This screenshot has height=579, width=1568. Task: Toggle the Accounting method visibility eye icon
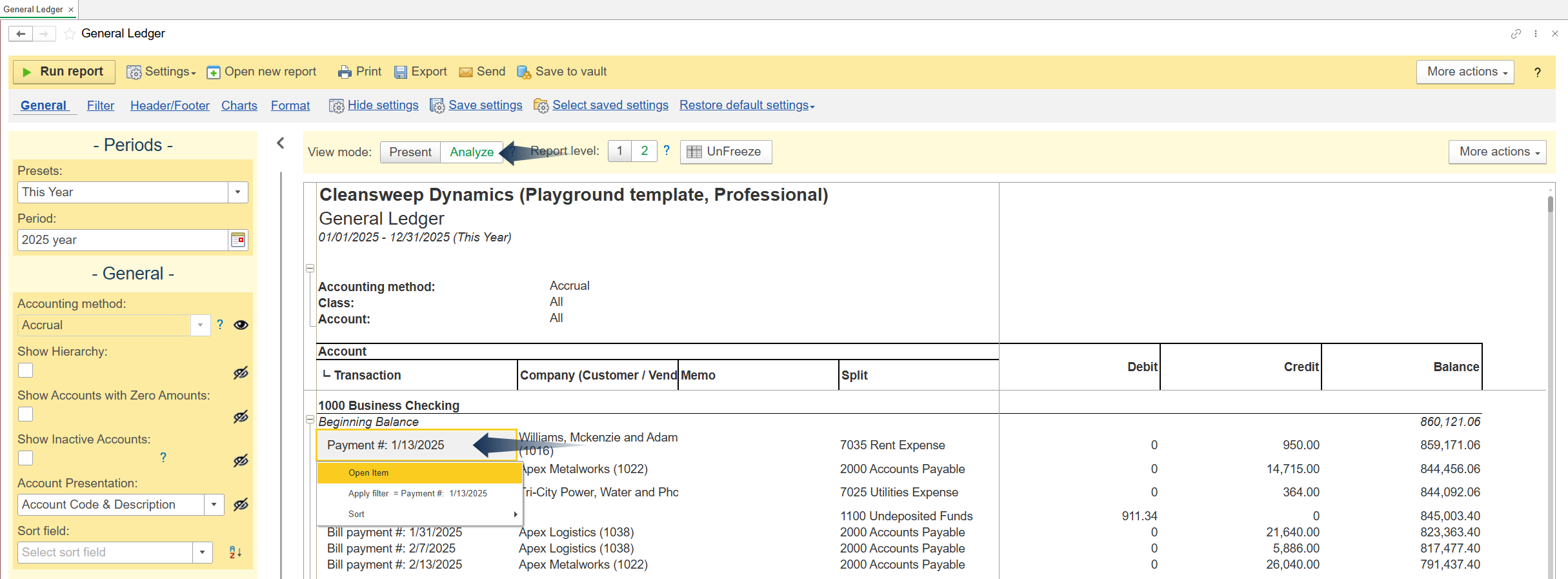coord(241,325)
